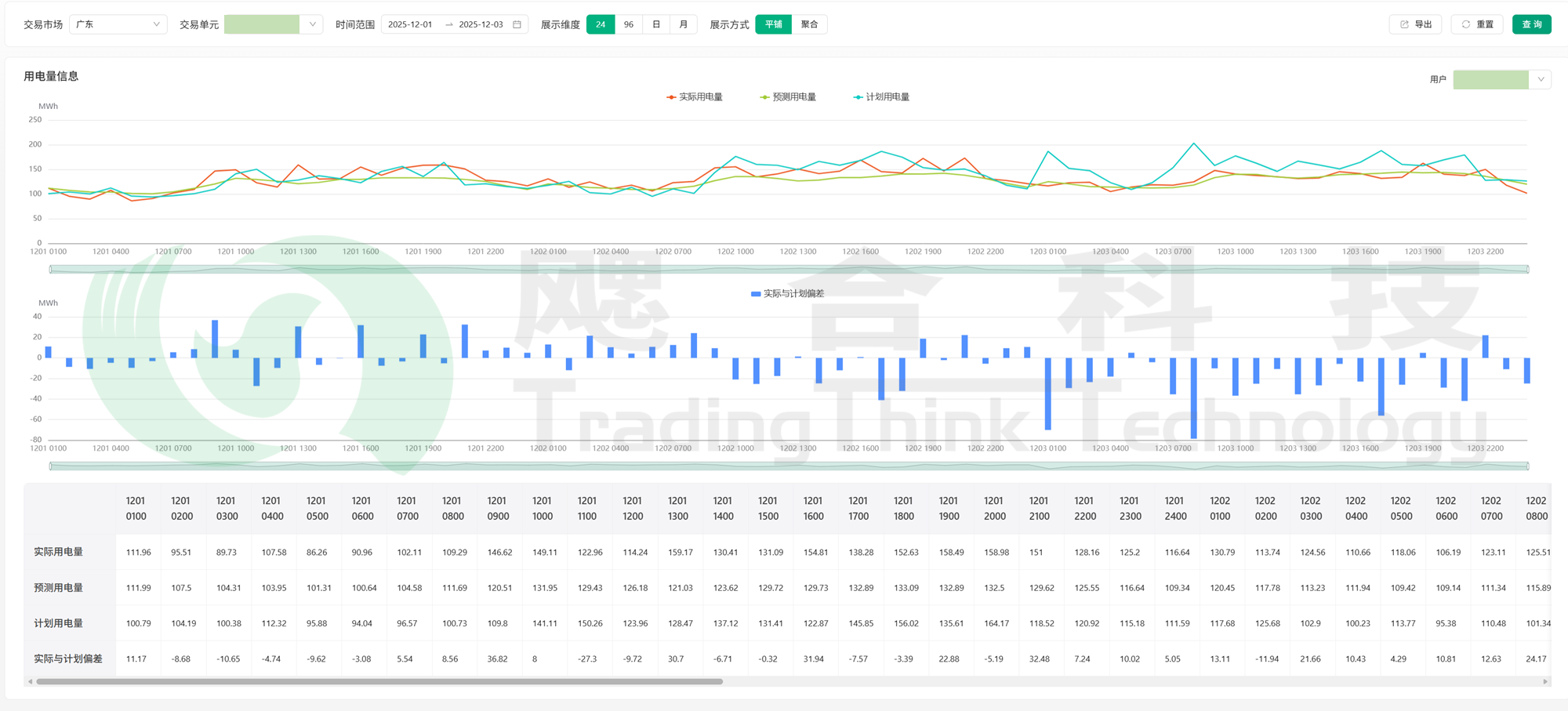Click right arrow of table horizontal scrollbar
This screenshot has width=1568, height=711.
(x=1545, y=682)
